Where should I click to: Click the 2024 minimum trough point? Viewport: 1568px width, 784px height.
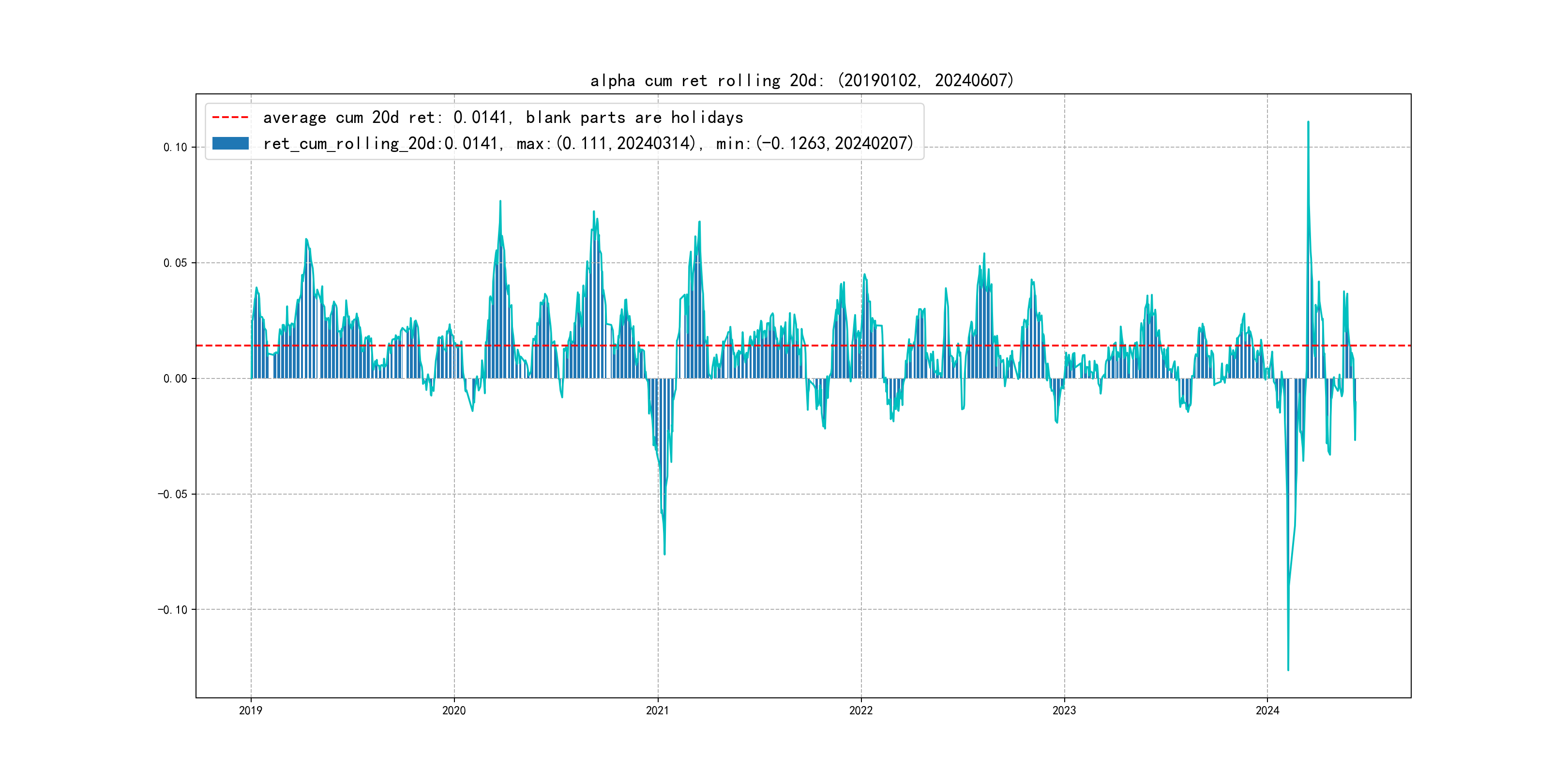1288,670
